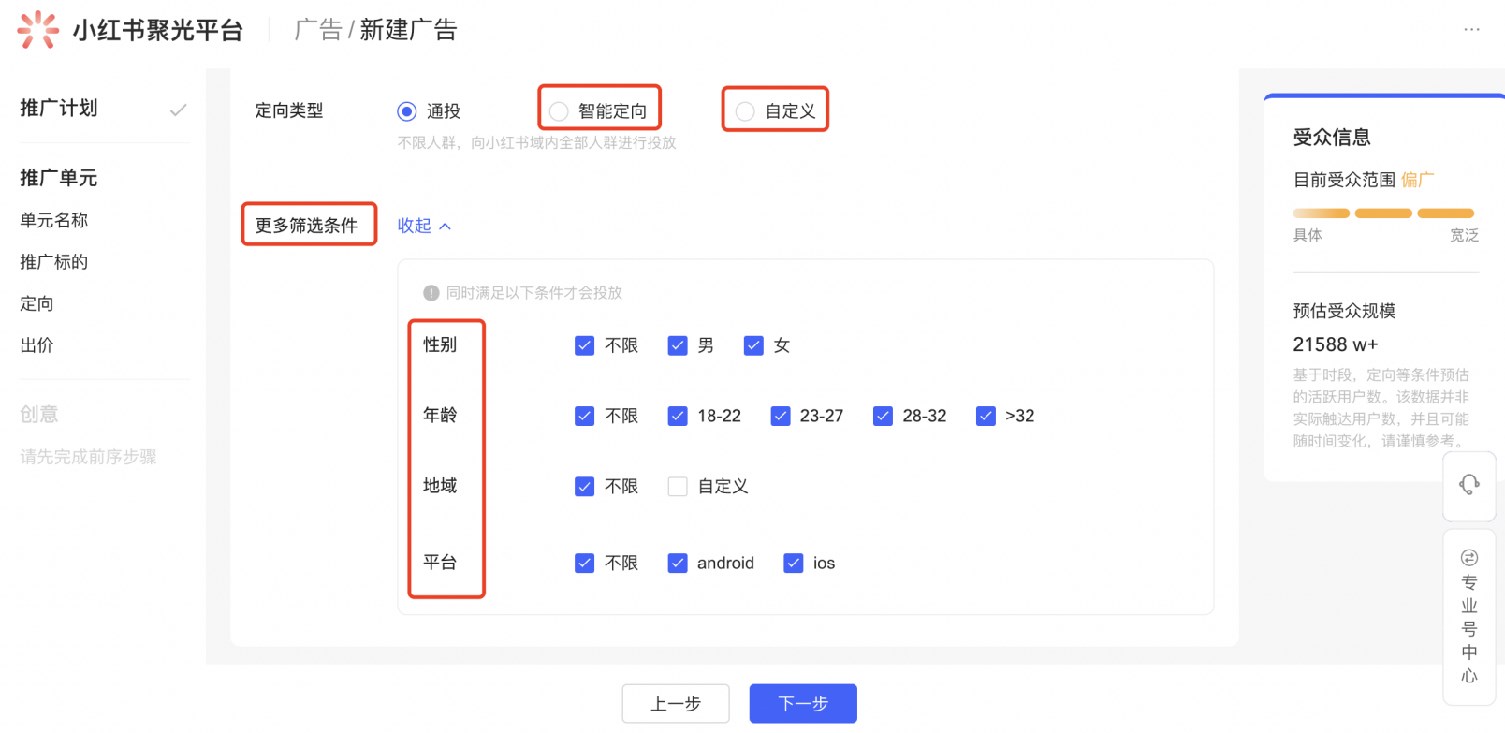Click the audience range indicator bar
The image size is (1505, 733).
(1383, 213)
